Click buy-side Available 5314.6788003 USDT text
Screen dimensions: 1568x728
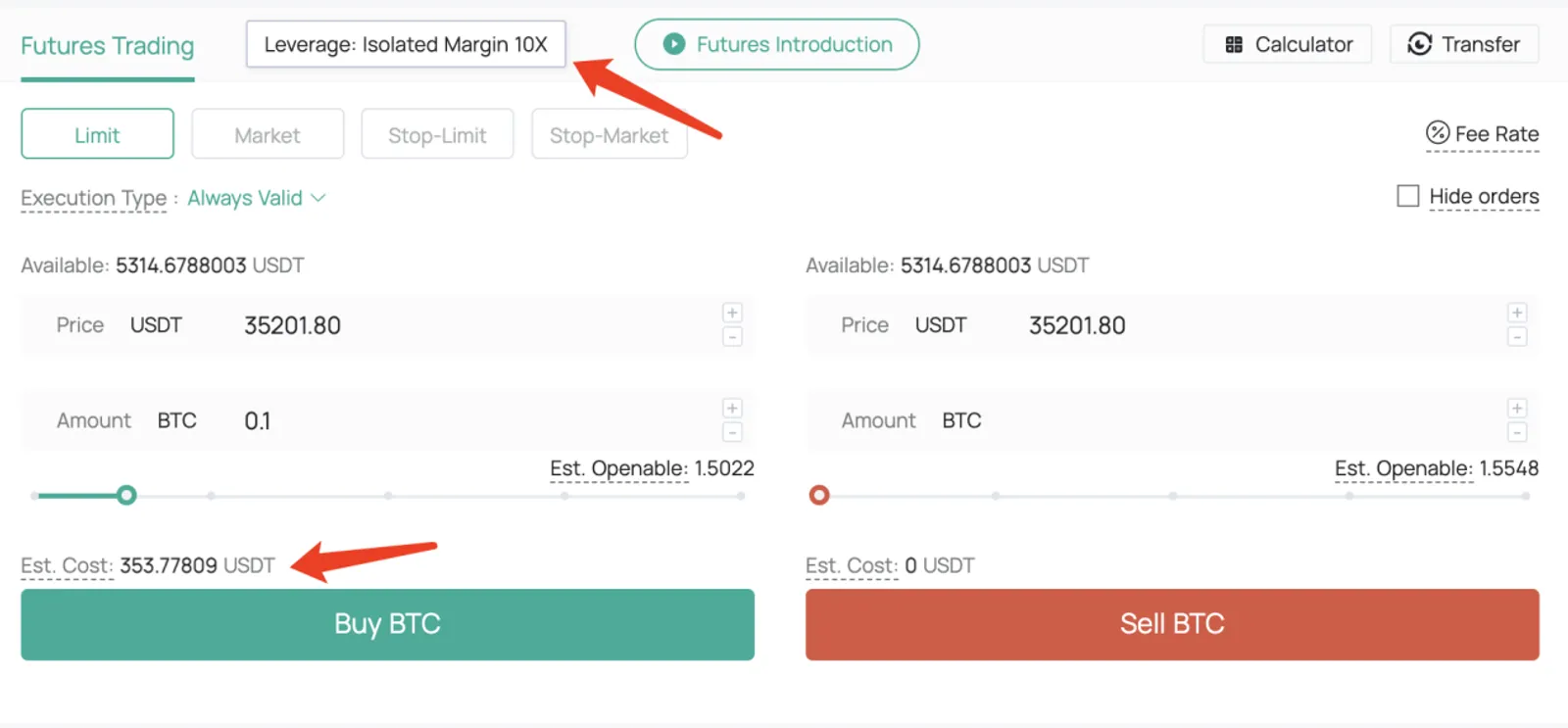(x=163, y=266)
